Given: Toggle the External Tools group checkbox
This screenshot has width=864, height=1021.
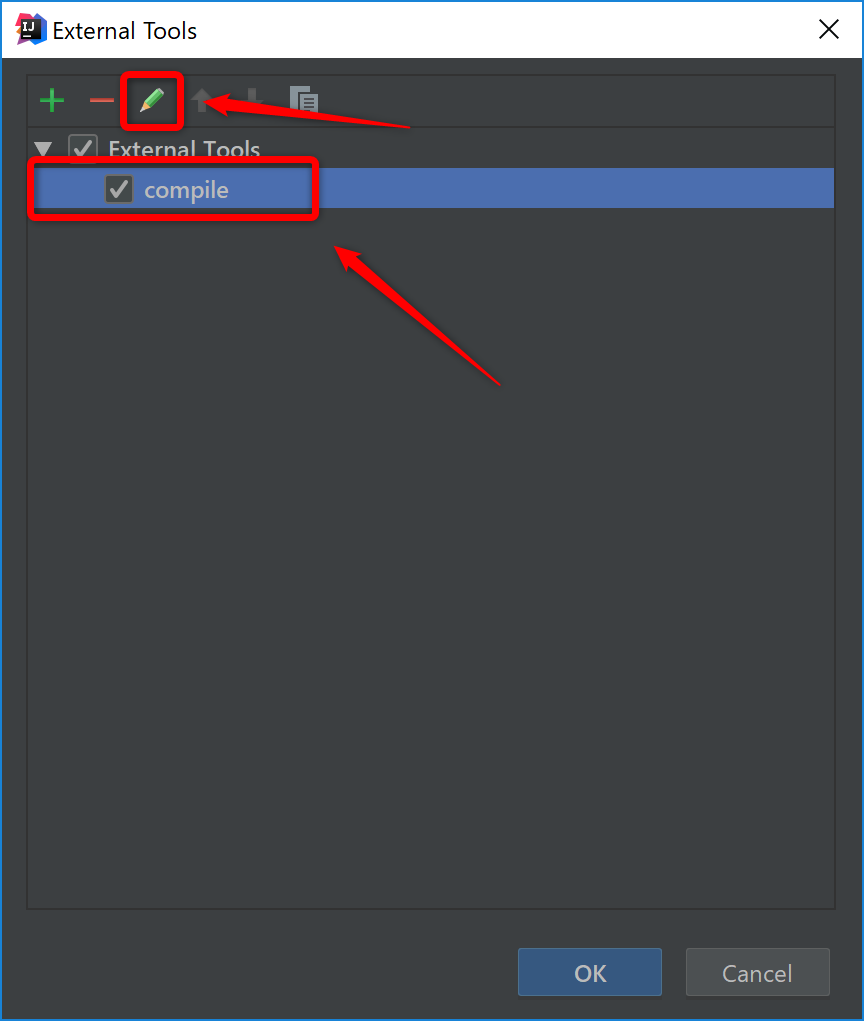Looking at the screenshot, I should click(83, 148).
